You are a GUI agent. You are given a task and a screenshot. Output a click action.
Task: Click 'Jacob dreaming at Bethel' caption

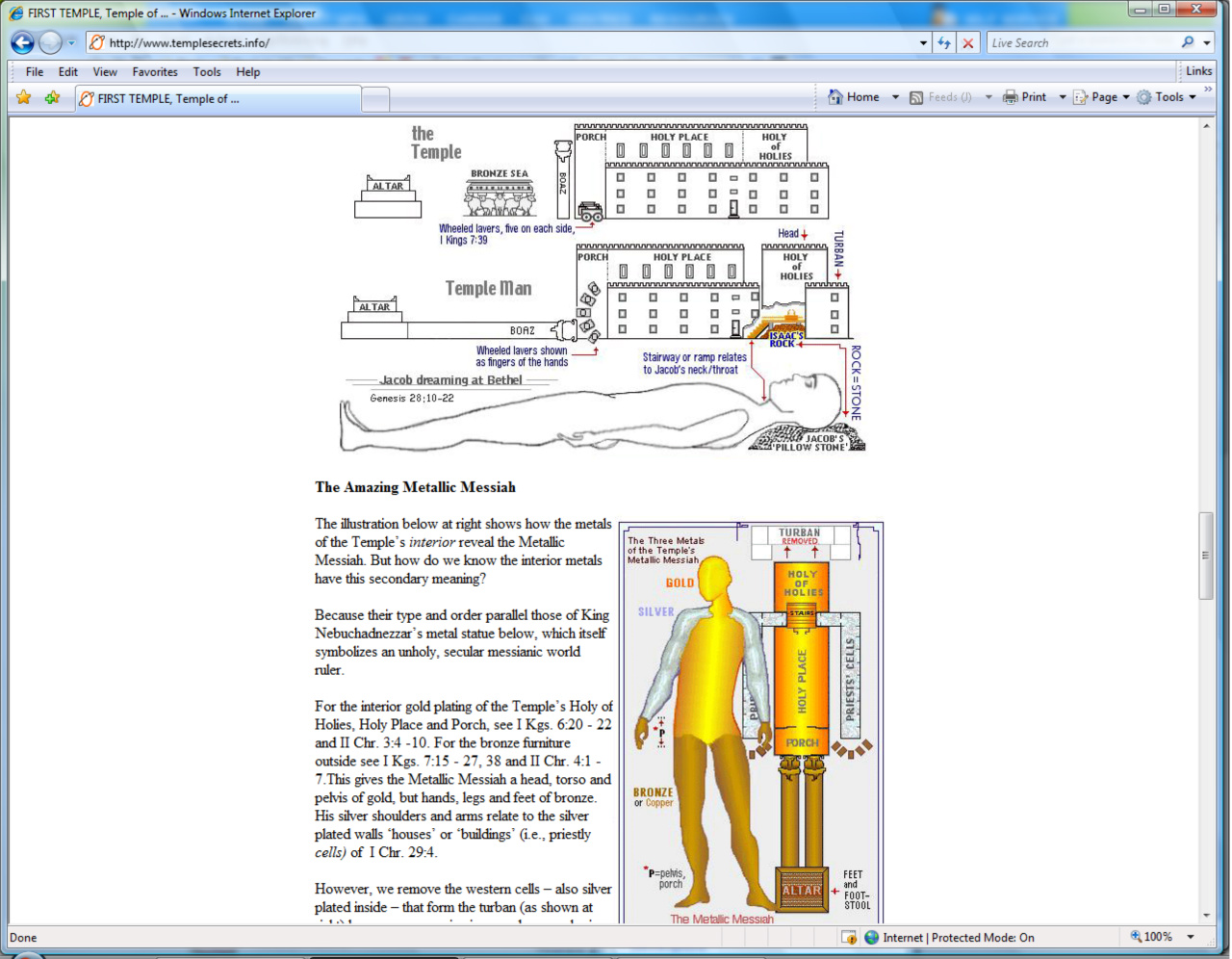click(450, 380)
